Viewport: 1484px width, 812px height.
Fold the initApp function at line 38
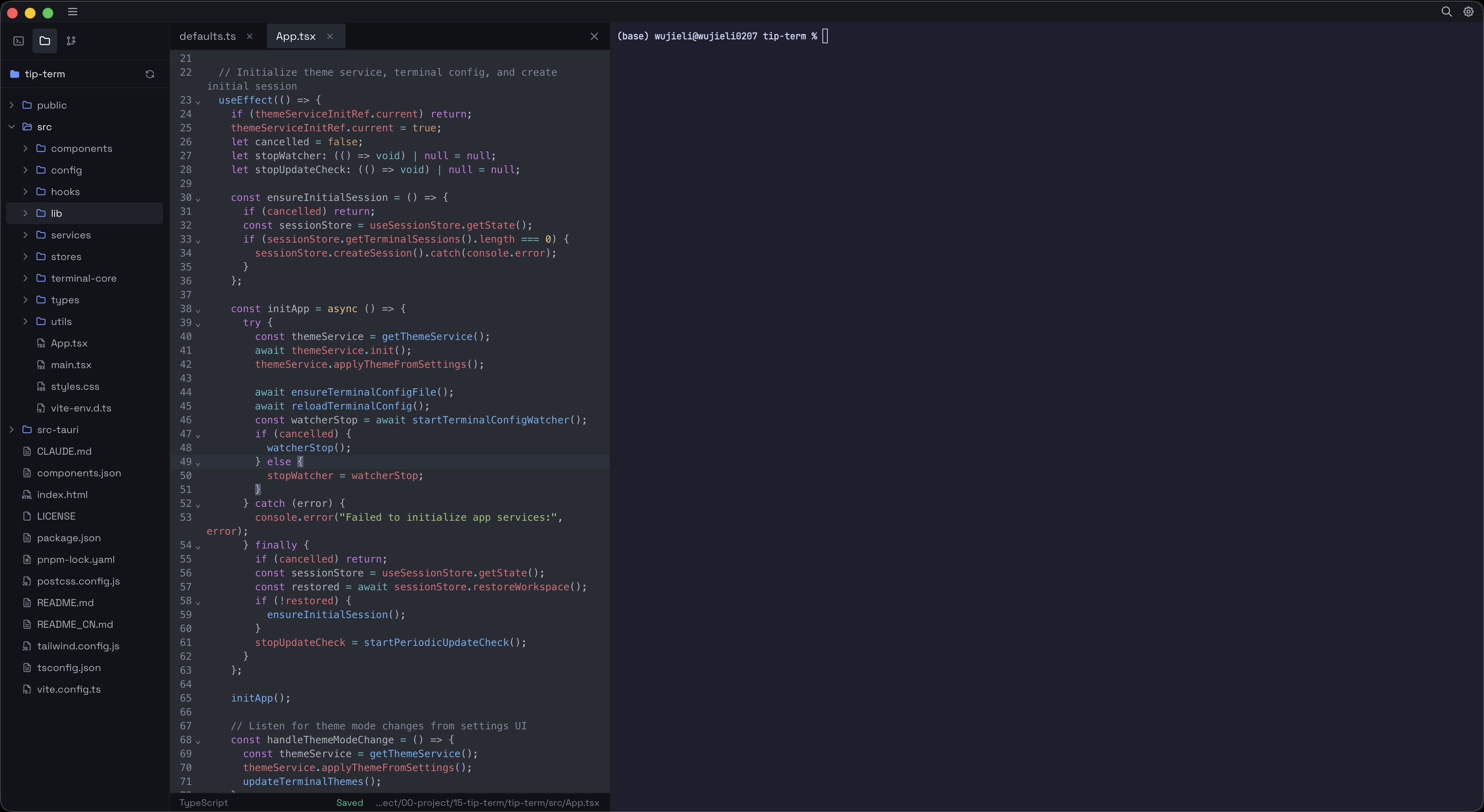point(198,311)
